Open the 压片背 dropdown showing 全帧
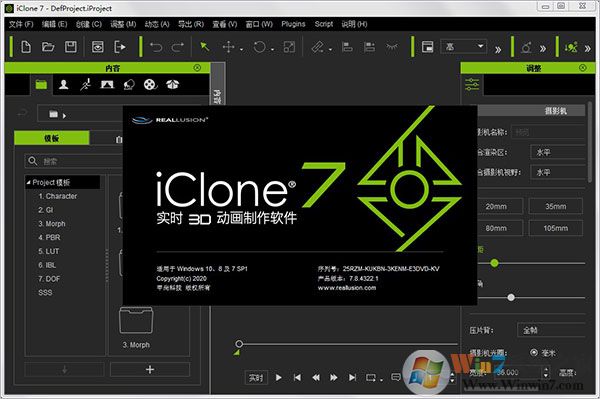600x399 pixels. pos(551,330)
